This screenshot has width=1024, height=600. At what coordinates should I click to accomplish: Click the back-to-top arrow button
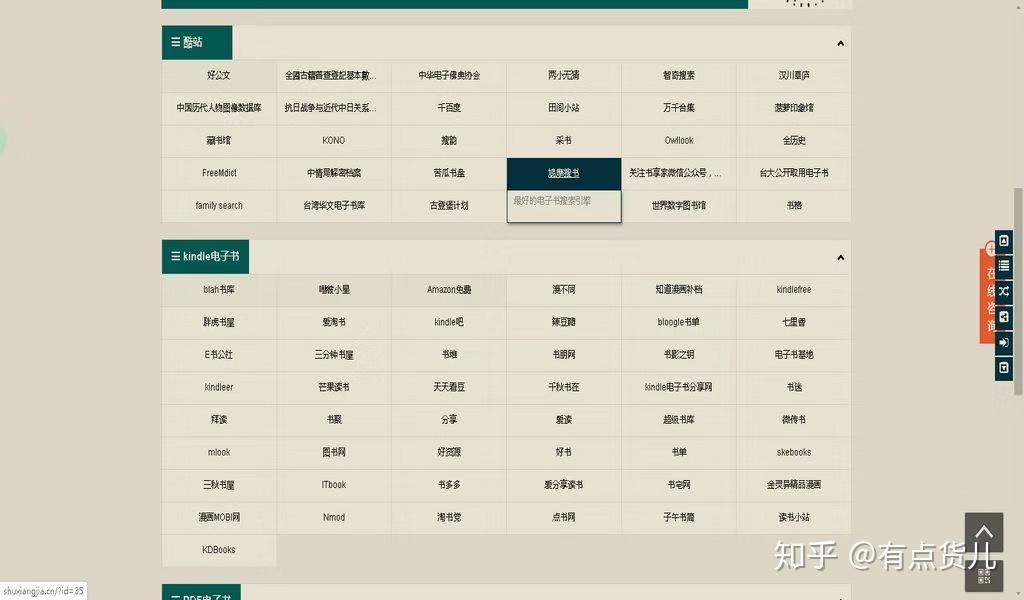(x=984, y=531)
